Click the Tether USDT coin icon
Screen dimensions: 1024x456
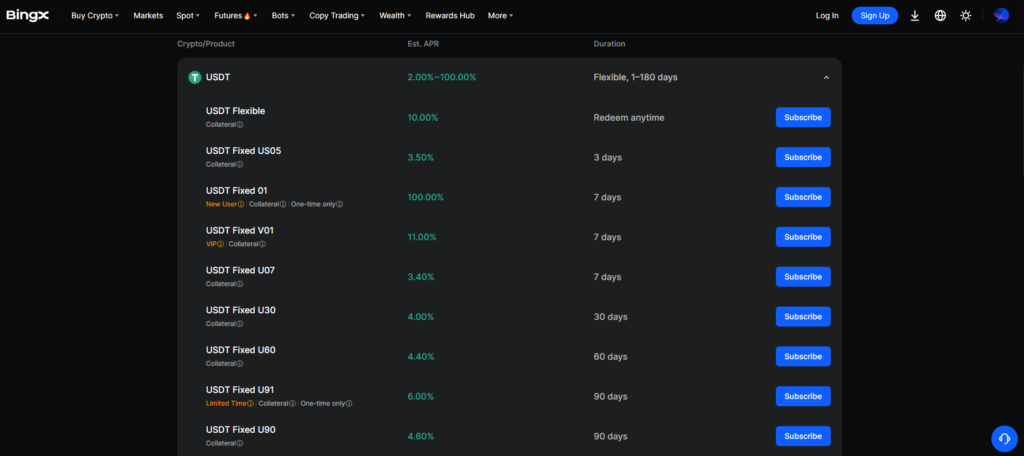pyautogui.click(x=195, y=77)
